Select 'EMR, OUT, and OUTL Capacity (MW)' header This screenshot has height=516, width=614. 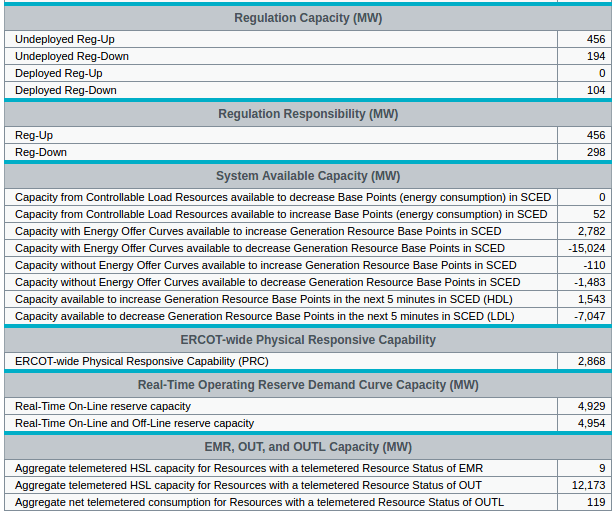(308, 447)
